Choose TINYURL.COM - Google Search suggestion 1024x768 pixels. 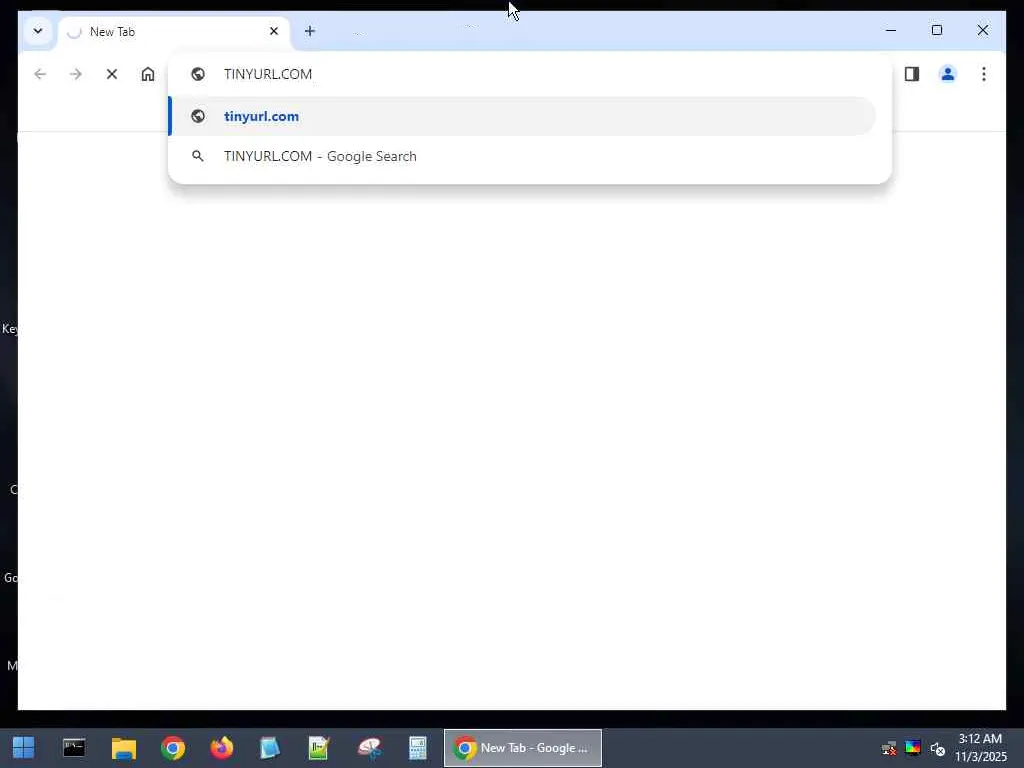pos(522,156)
